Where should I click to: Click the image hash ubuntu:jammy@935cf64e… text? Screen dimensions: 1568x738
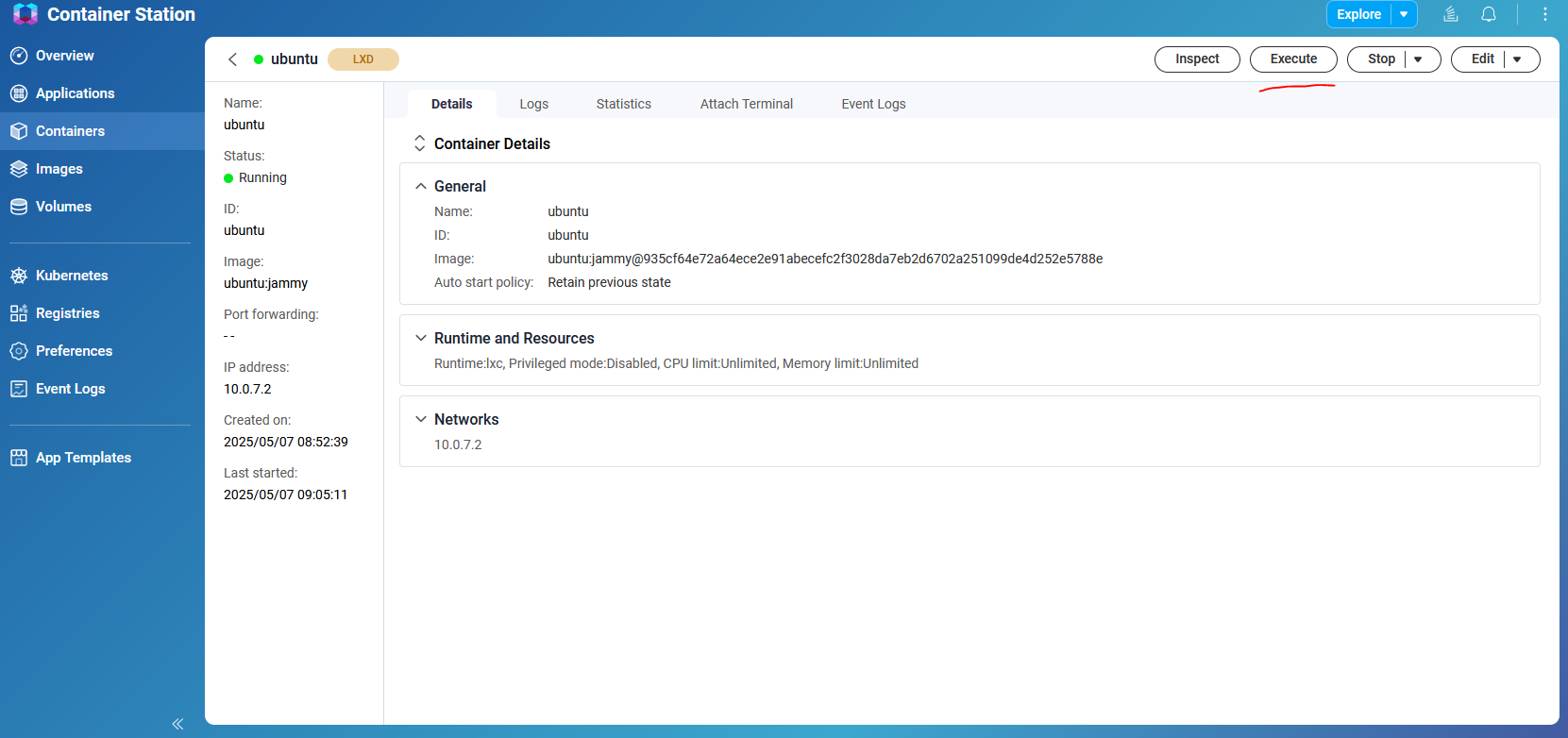[825, 259]
